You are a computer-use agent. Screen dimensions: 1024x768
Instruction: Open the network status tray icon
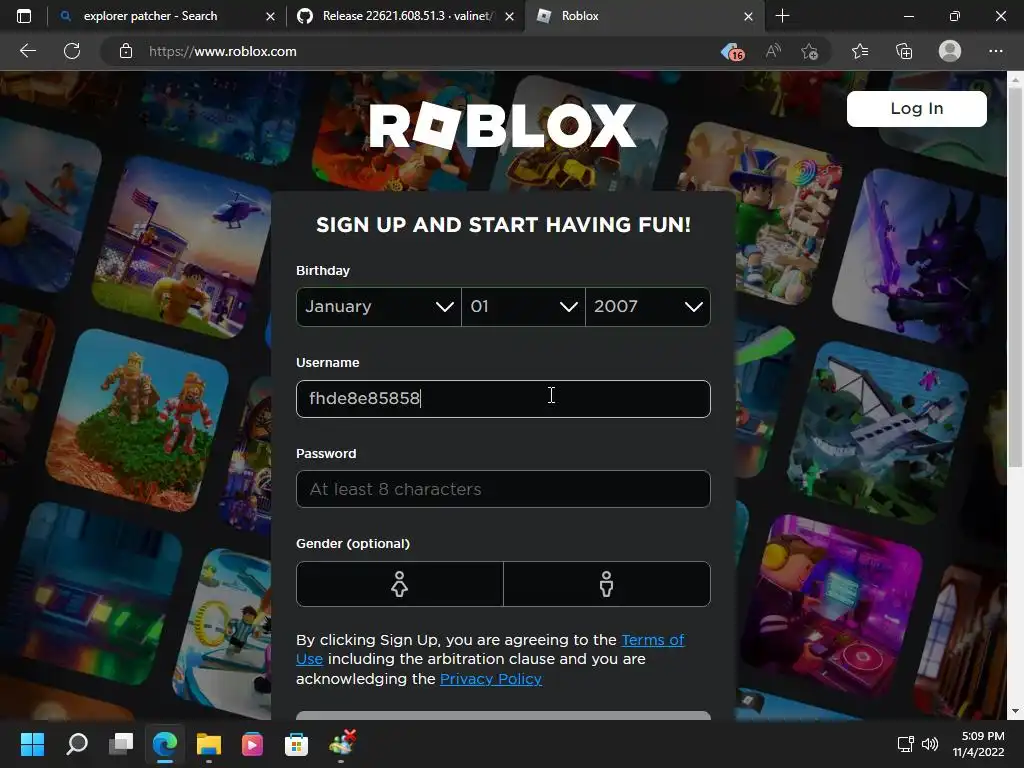pos(905,744)
